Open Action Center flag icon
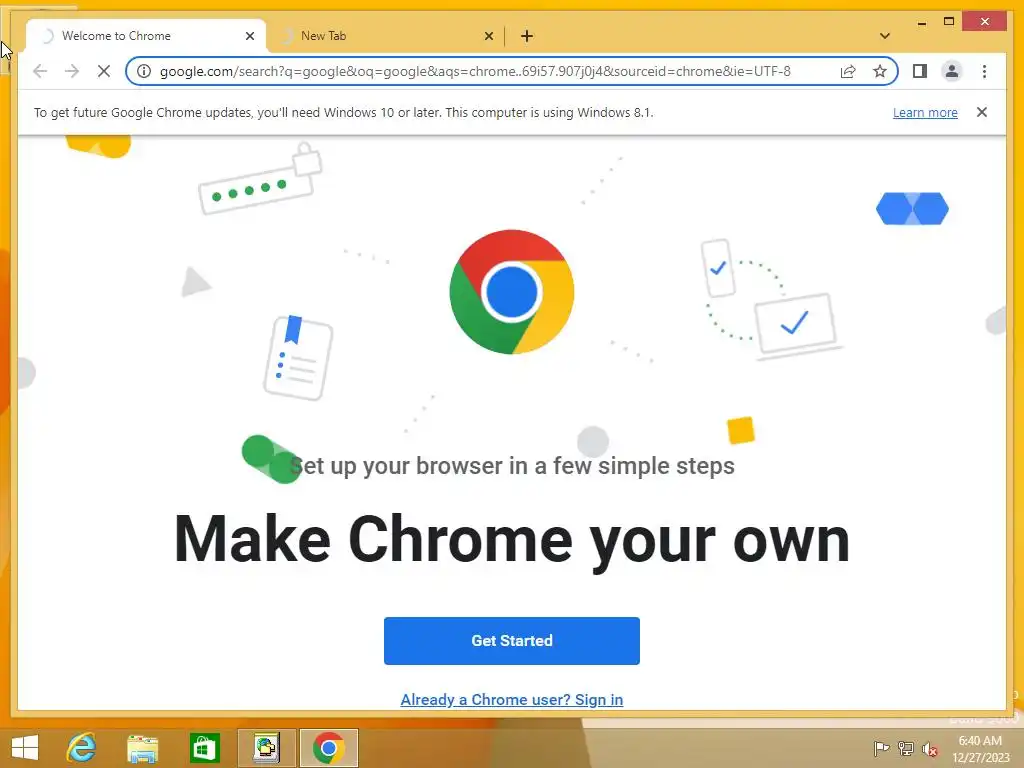The width and height of the screenshot is (1024, 768). [x=881, y=748]
